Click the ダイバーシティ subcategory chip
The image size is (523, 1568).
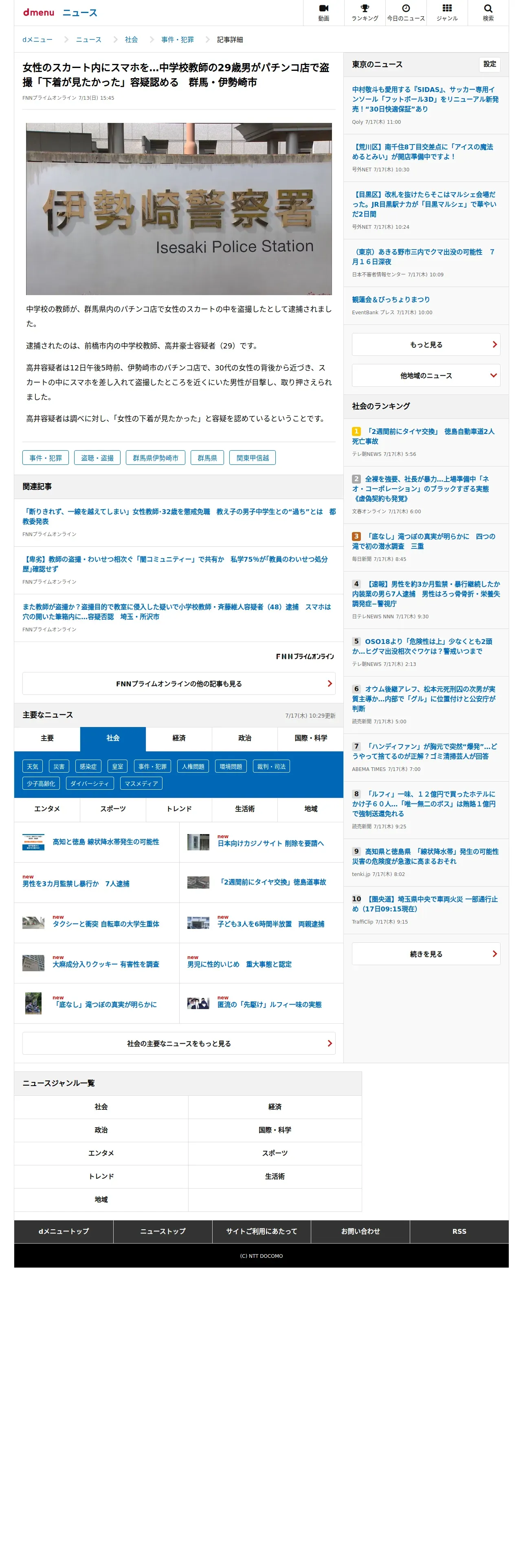coord(90,784)
